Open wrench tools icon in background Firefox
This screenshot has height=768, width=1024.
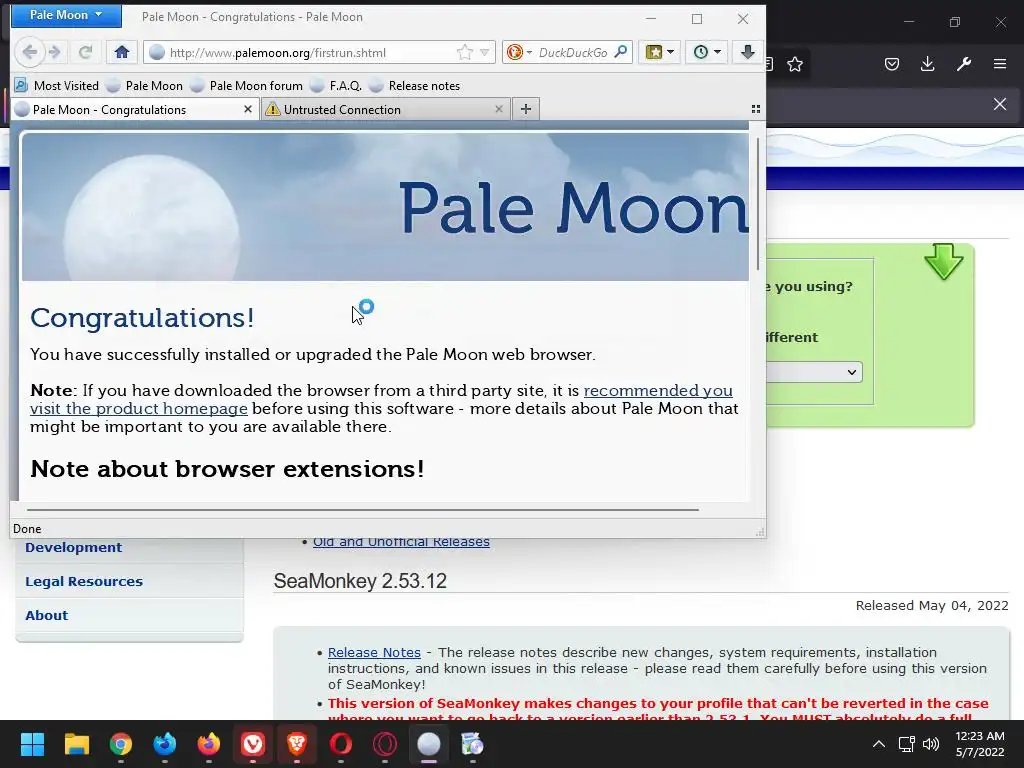tap(964, 64)
